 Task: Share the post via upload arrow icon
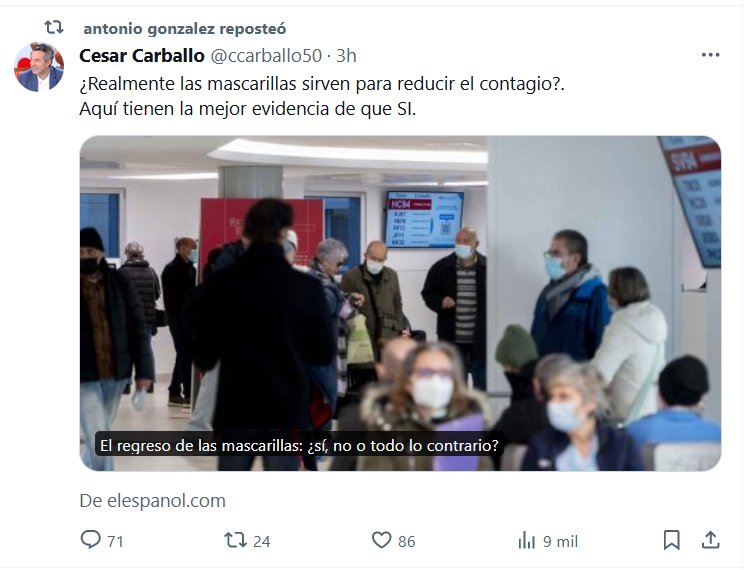click(710, 540)
